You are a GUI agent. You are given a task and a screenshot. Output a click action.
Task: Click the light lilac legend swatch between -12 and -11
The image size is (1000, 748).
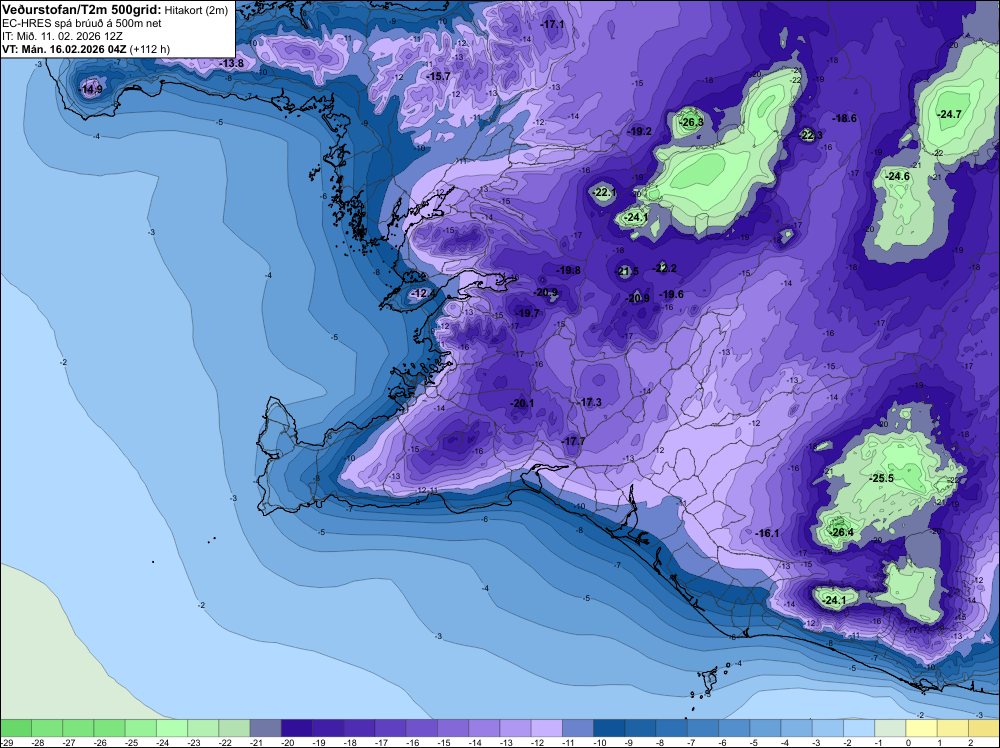pos(547,728)
